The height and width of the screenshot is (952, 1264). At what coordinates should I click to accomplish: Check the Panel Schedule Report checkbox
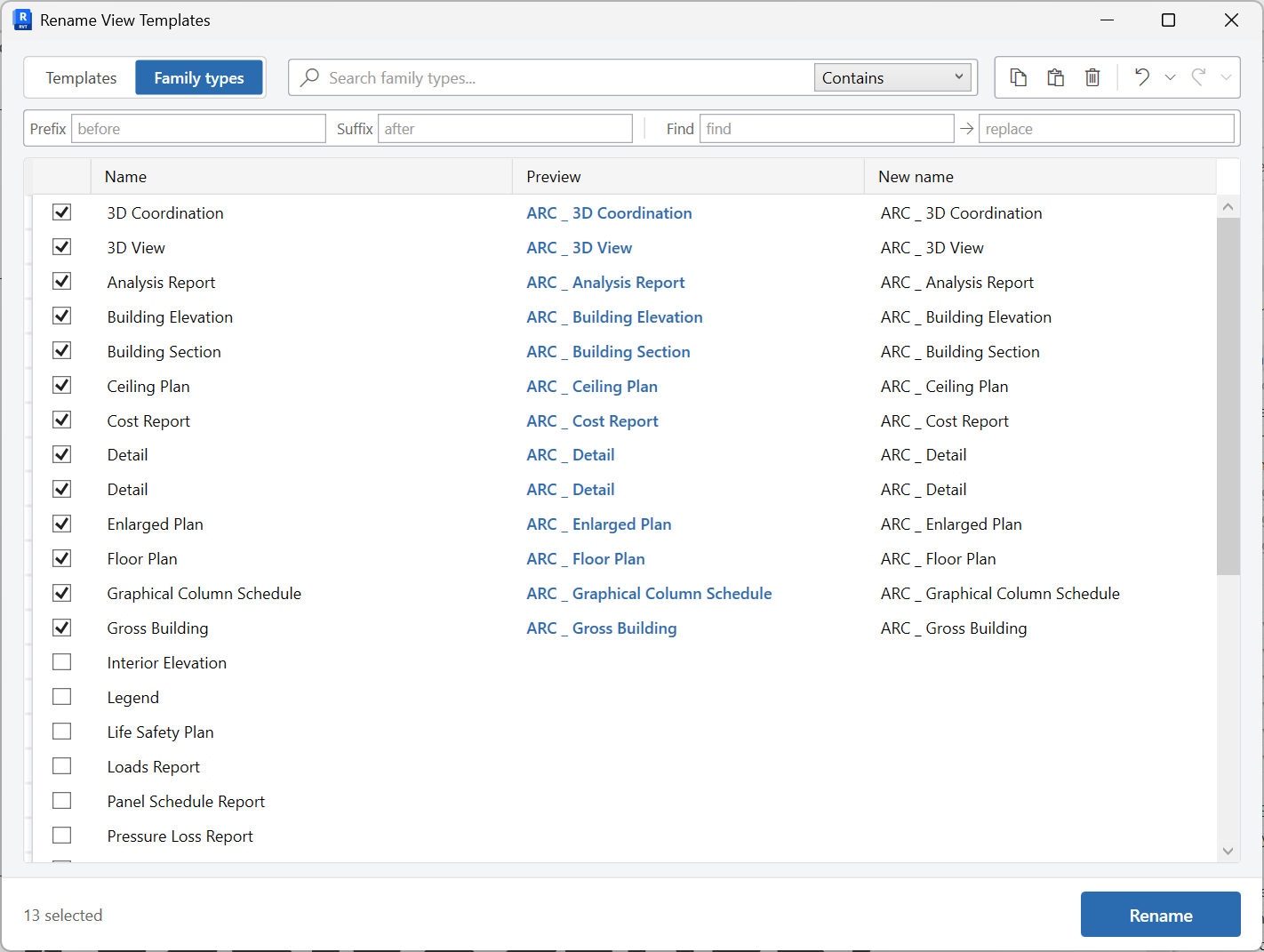click(x=61, y=800)
